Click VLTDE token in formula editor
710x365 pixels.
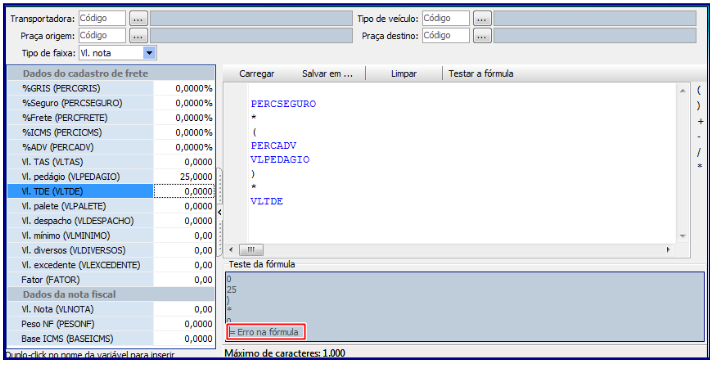tap(267, 202)
